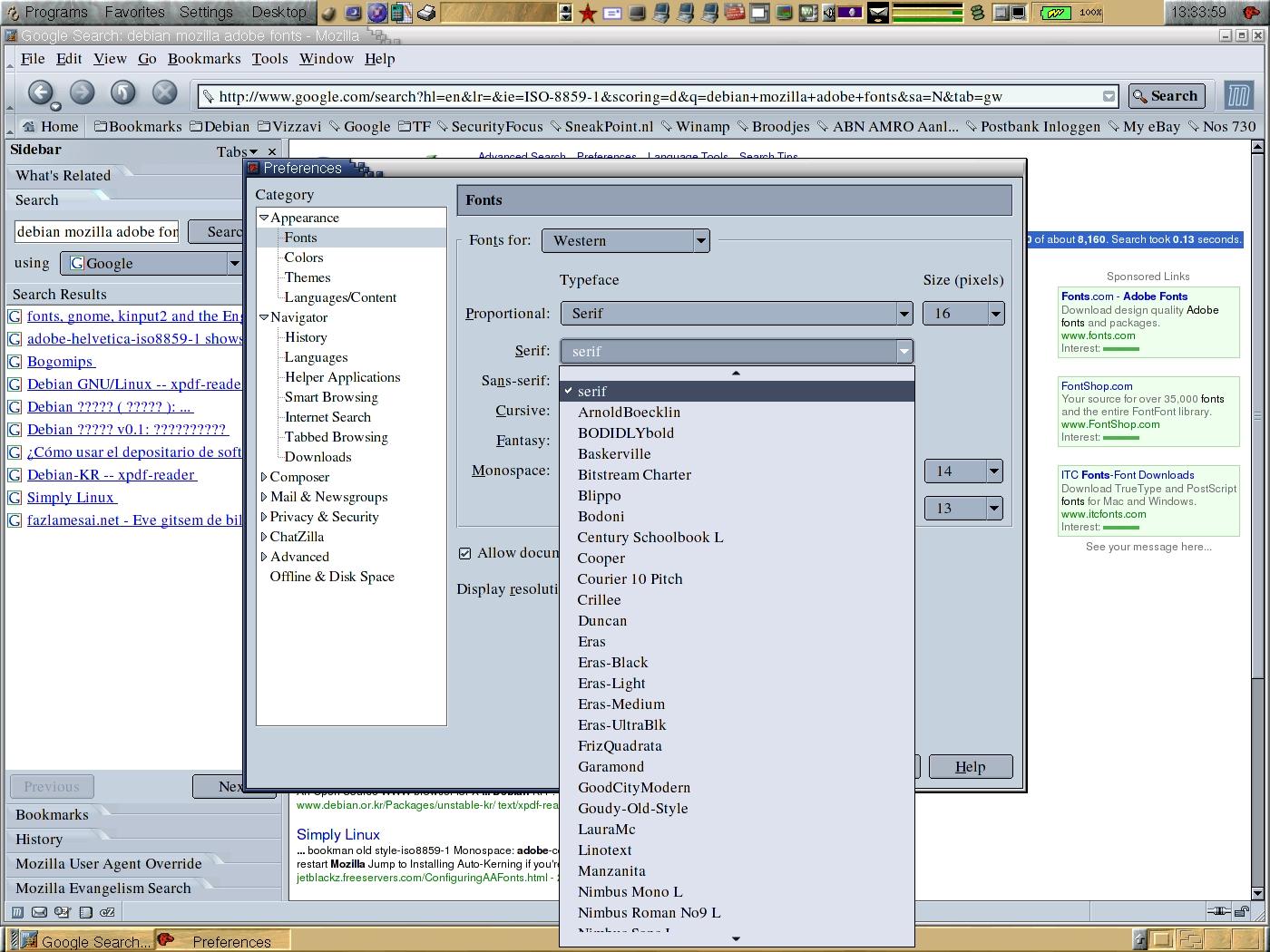
Task: Open the size 13 dropdown
Action: pos(963,508)
